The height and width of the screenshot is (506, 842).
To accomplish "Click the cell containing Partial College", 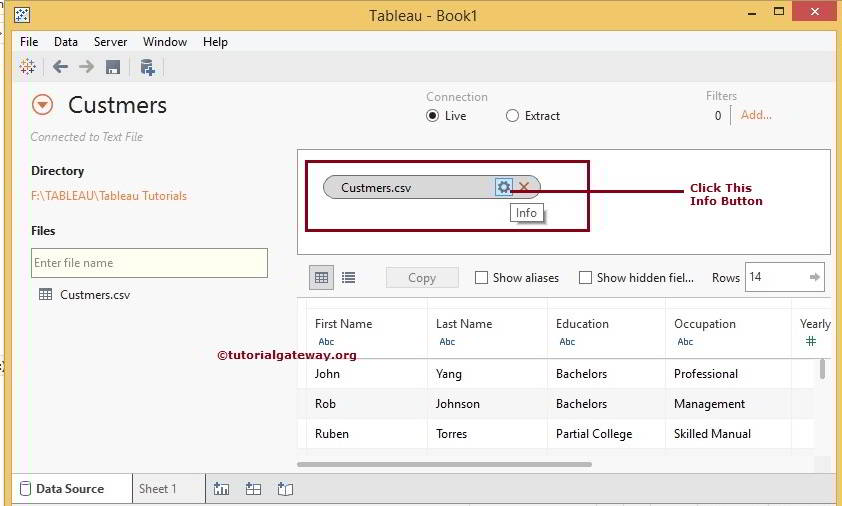I will tap(607, 434).
